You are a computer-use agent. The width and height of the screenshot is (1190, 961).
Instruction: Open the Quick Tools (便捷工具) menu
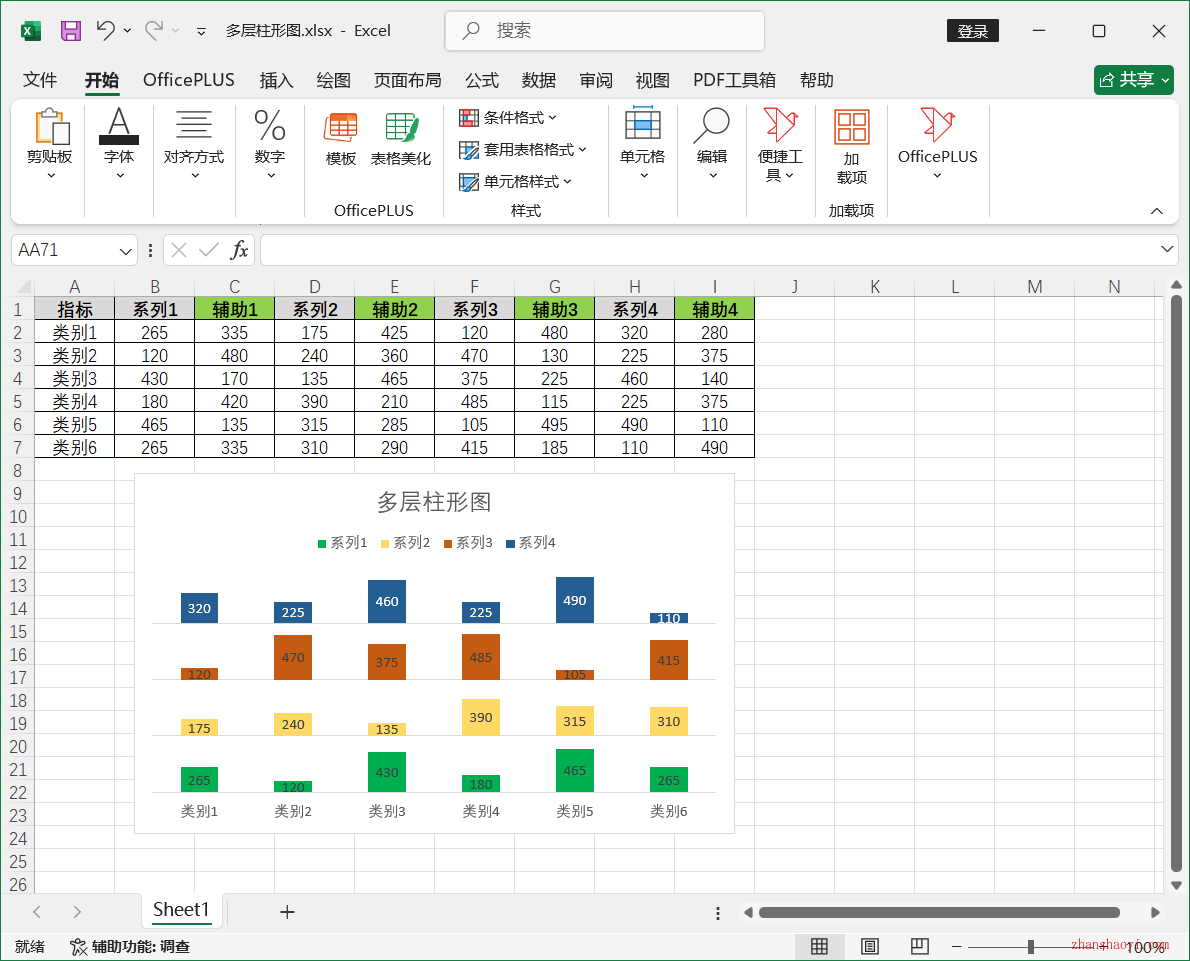pos(780,145)
